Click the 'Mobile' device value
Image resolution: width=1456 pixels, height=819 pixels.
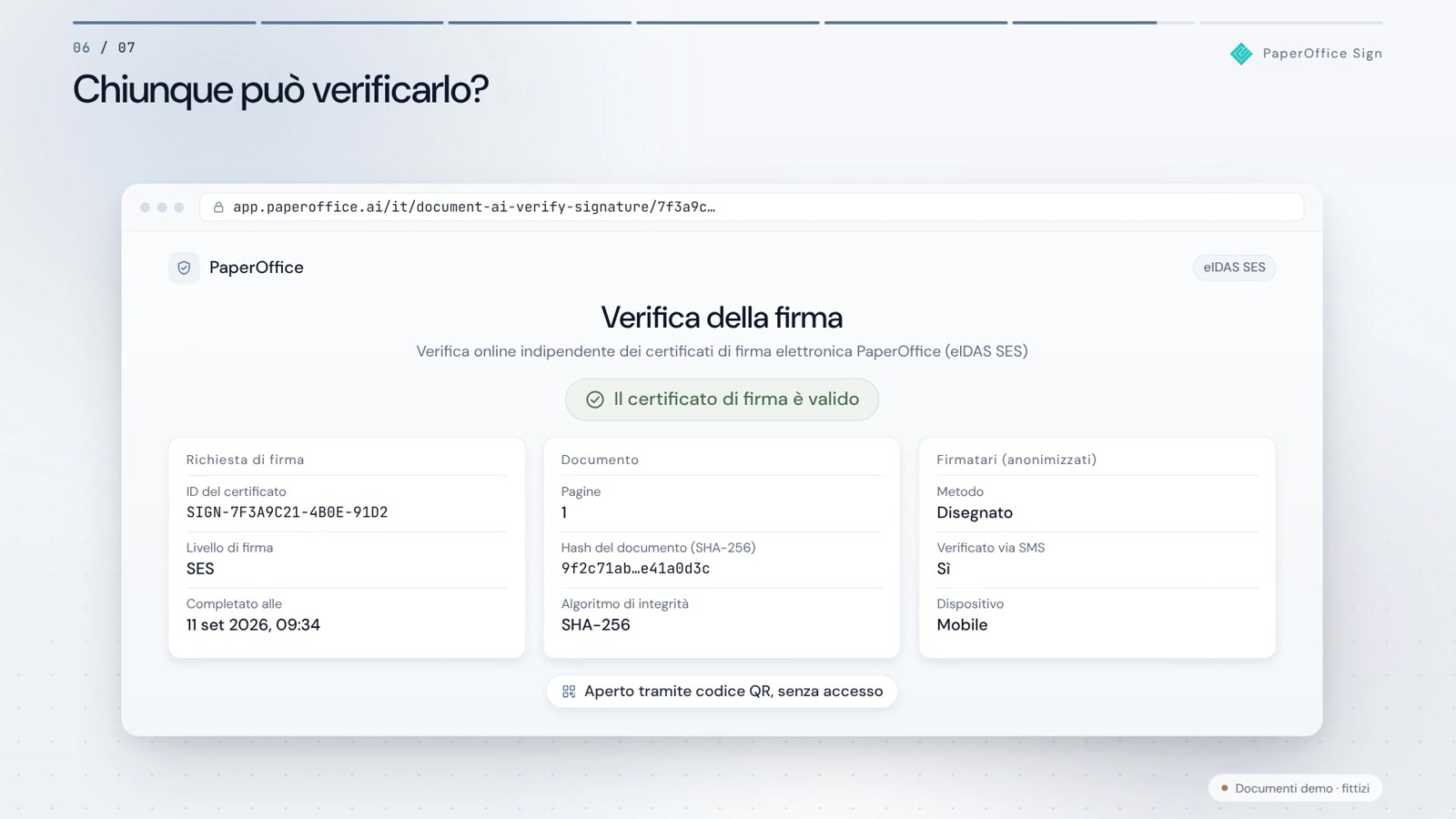click(962, 625)
